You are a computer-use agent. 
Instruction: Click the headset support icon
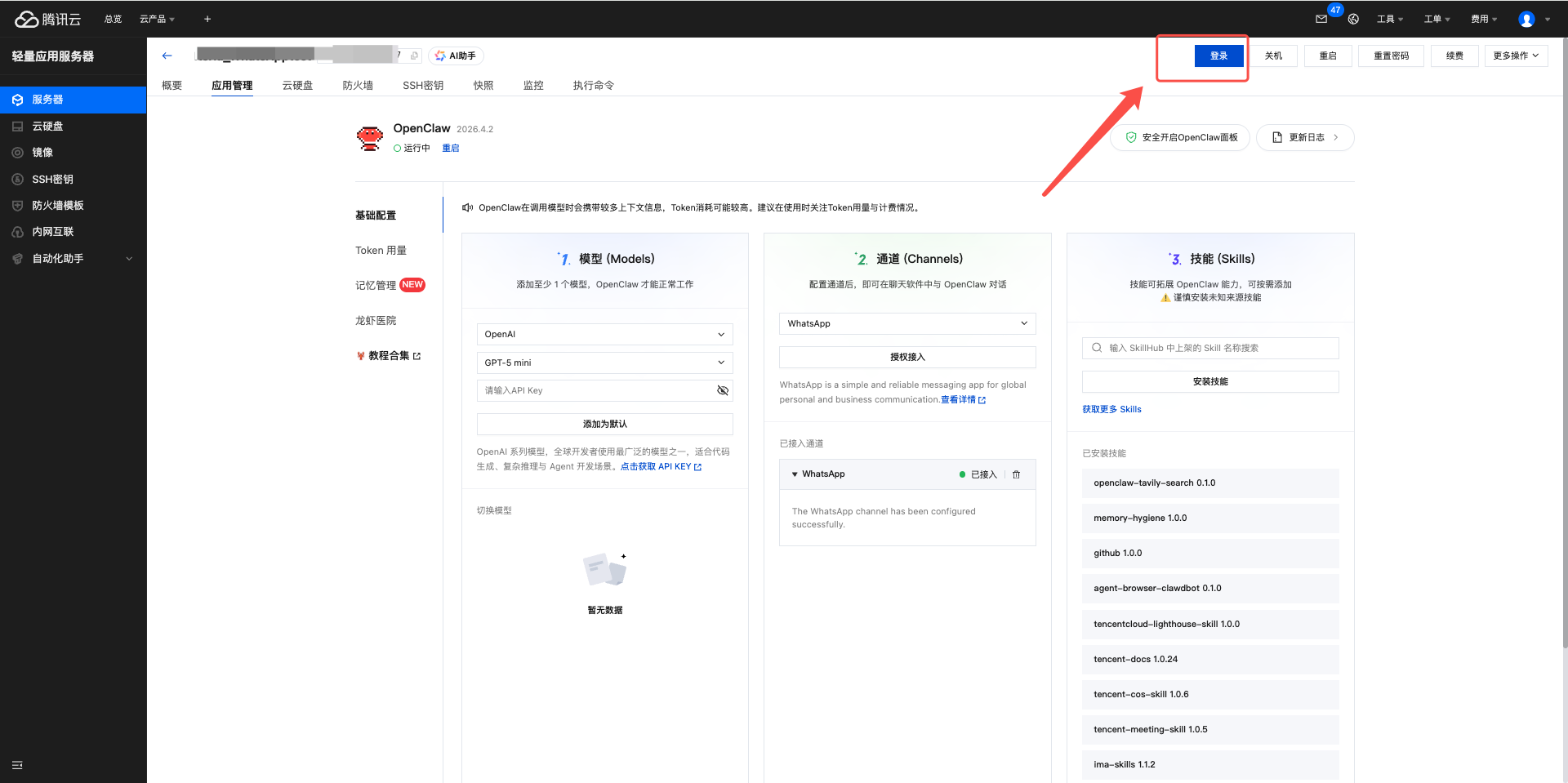(1353, 19)
